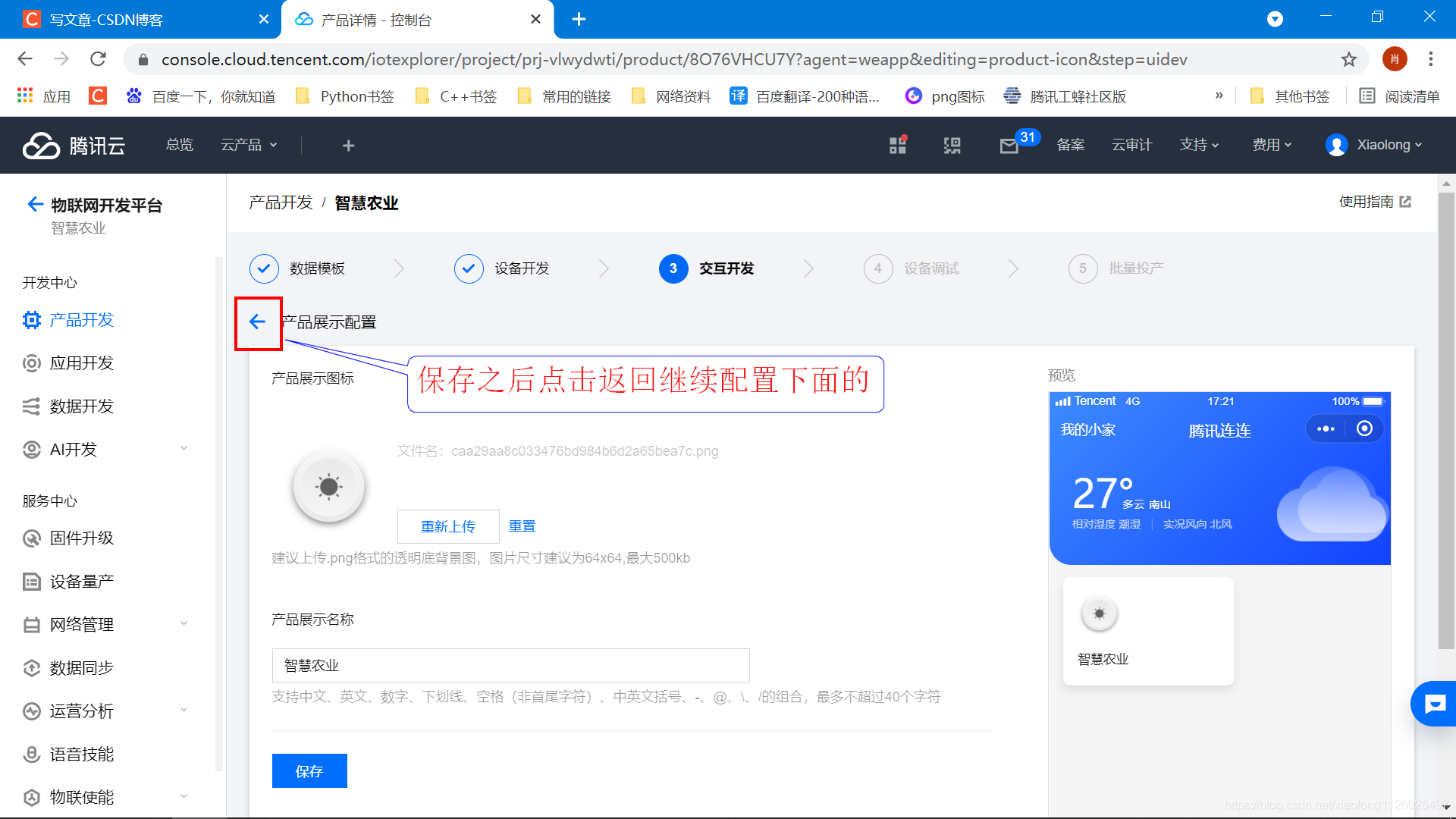This screenshot has height=819, width=1456.
Task: Click the 重新上传 button
Action: tap(448, 526)
